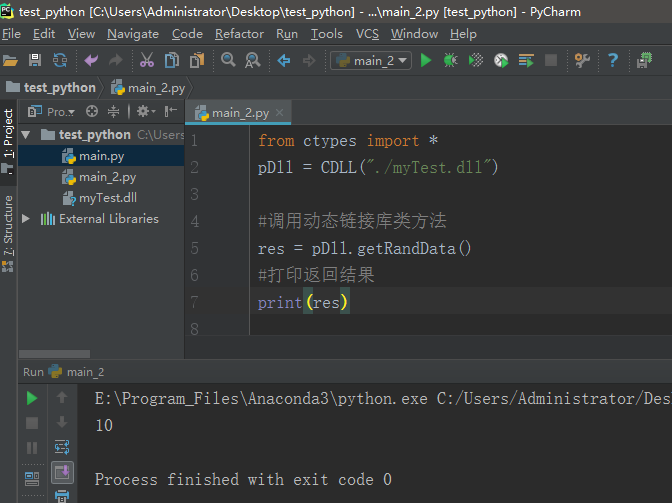Open Help question mark icon
Screen dimensions: 672x503
coord(613,60)
